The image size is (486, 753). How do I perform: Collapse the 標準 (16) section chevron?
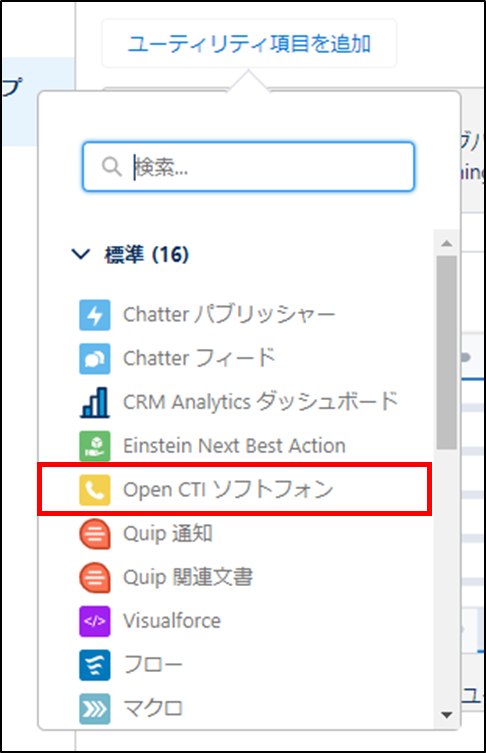point(80,254)
